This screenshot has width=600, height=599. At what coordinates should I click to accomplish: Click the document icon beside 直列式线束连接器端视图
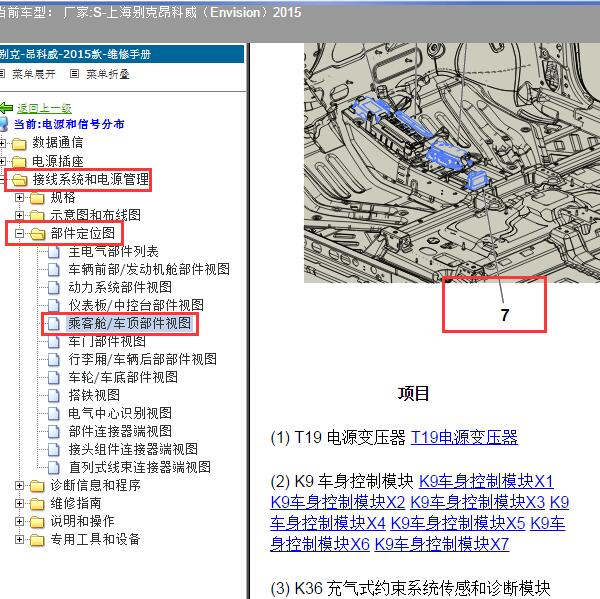54,468
